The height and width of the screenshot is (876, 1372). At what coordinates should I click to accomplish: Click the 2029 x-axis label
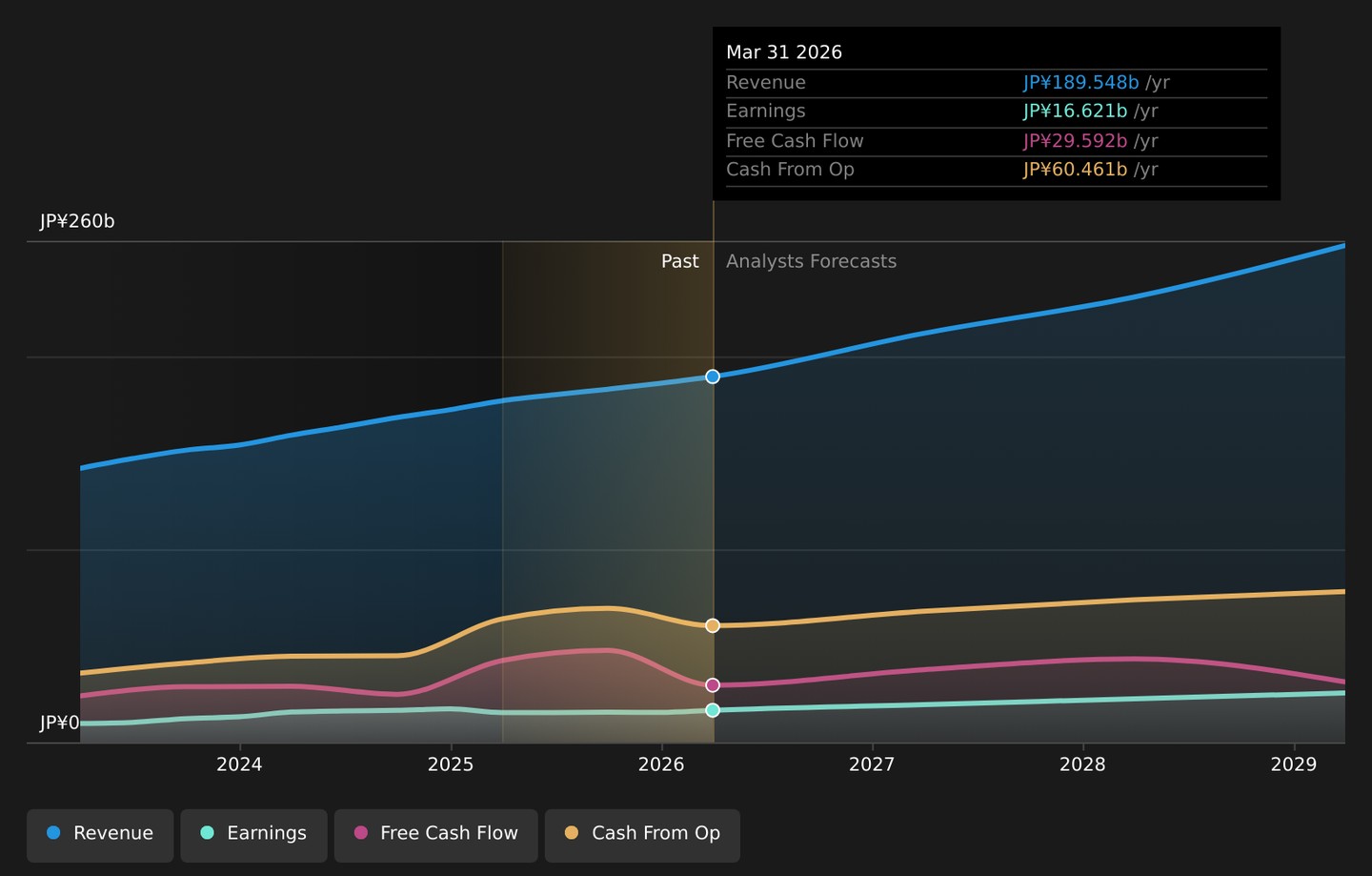[x=1294, y=764]
